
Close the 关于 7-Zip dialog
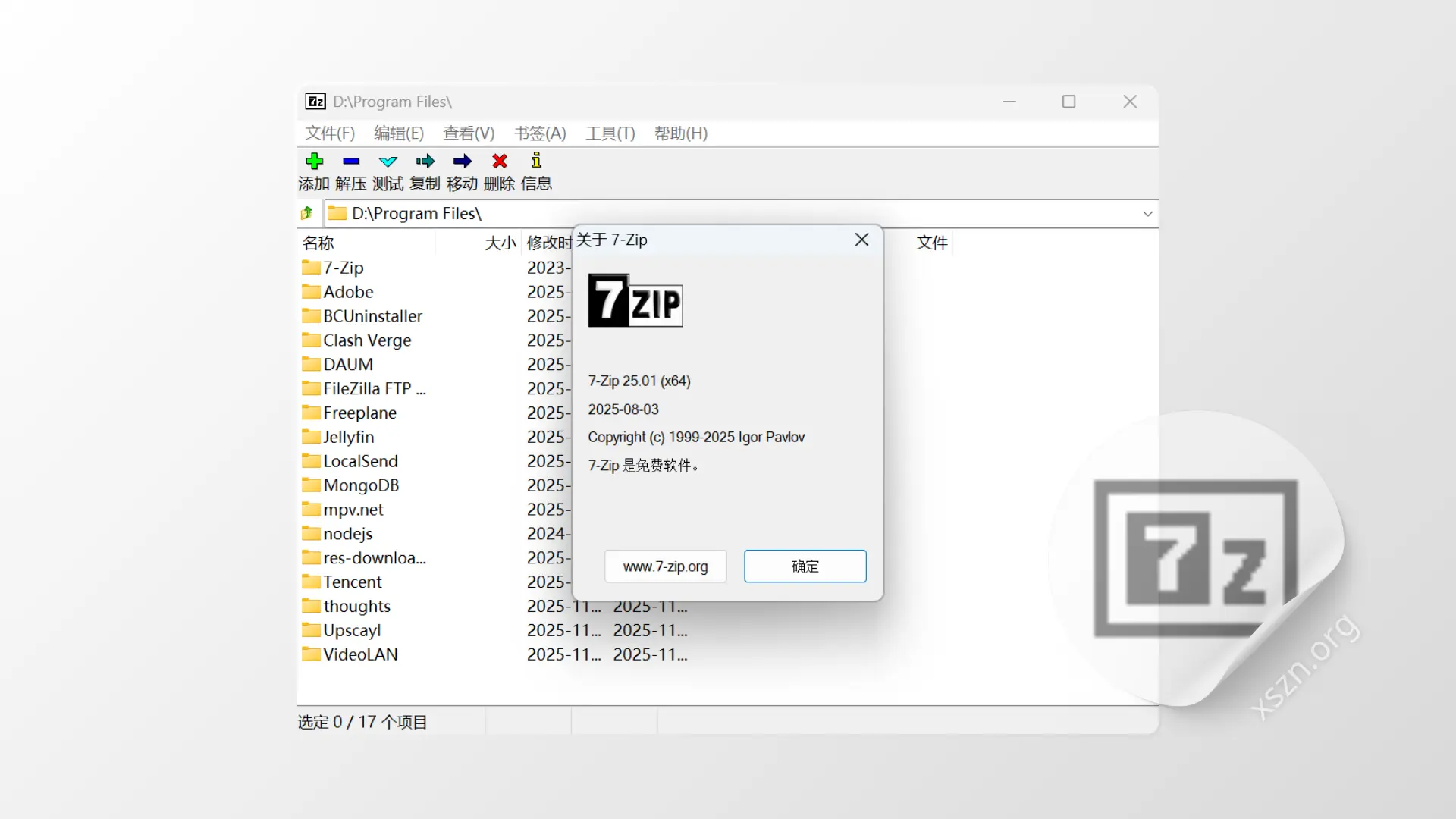click(x=861, y=240)
